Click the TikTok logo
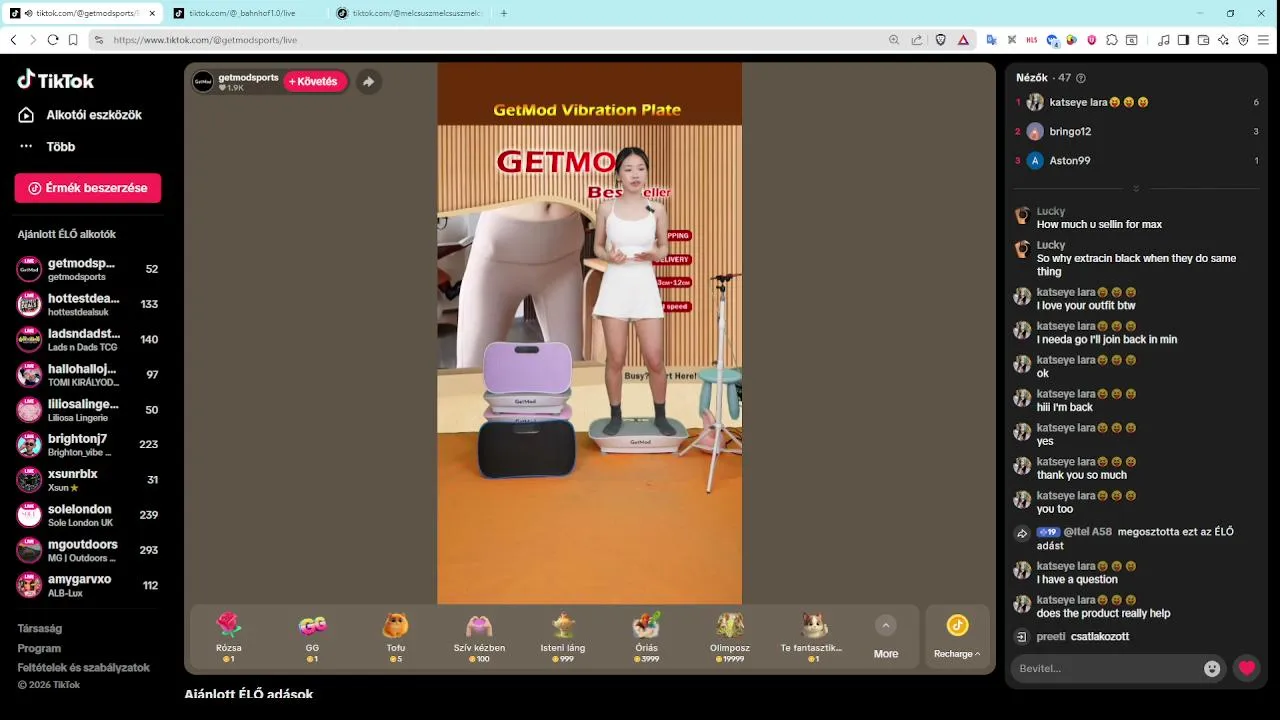The image size is (1280, 720). 56,80
